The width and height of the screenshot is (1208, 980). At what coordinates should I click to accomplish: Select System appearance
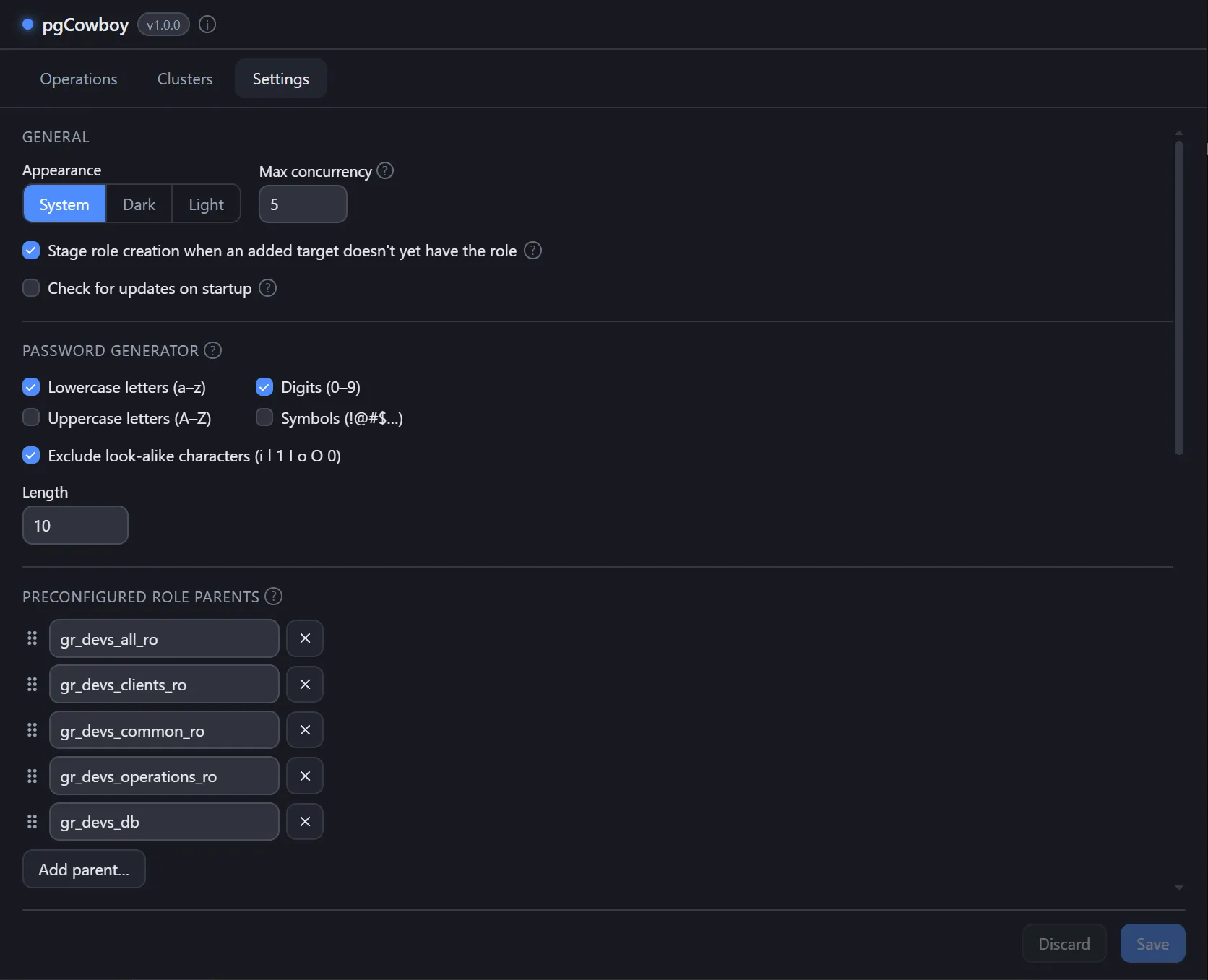(64, 204)
